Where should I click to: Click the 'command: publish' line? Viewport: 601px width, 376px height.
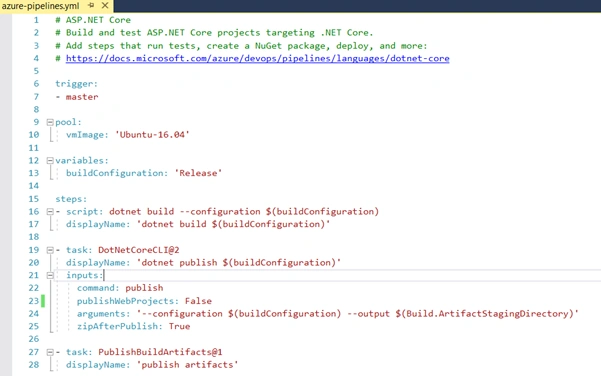[120, 288]
